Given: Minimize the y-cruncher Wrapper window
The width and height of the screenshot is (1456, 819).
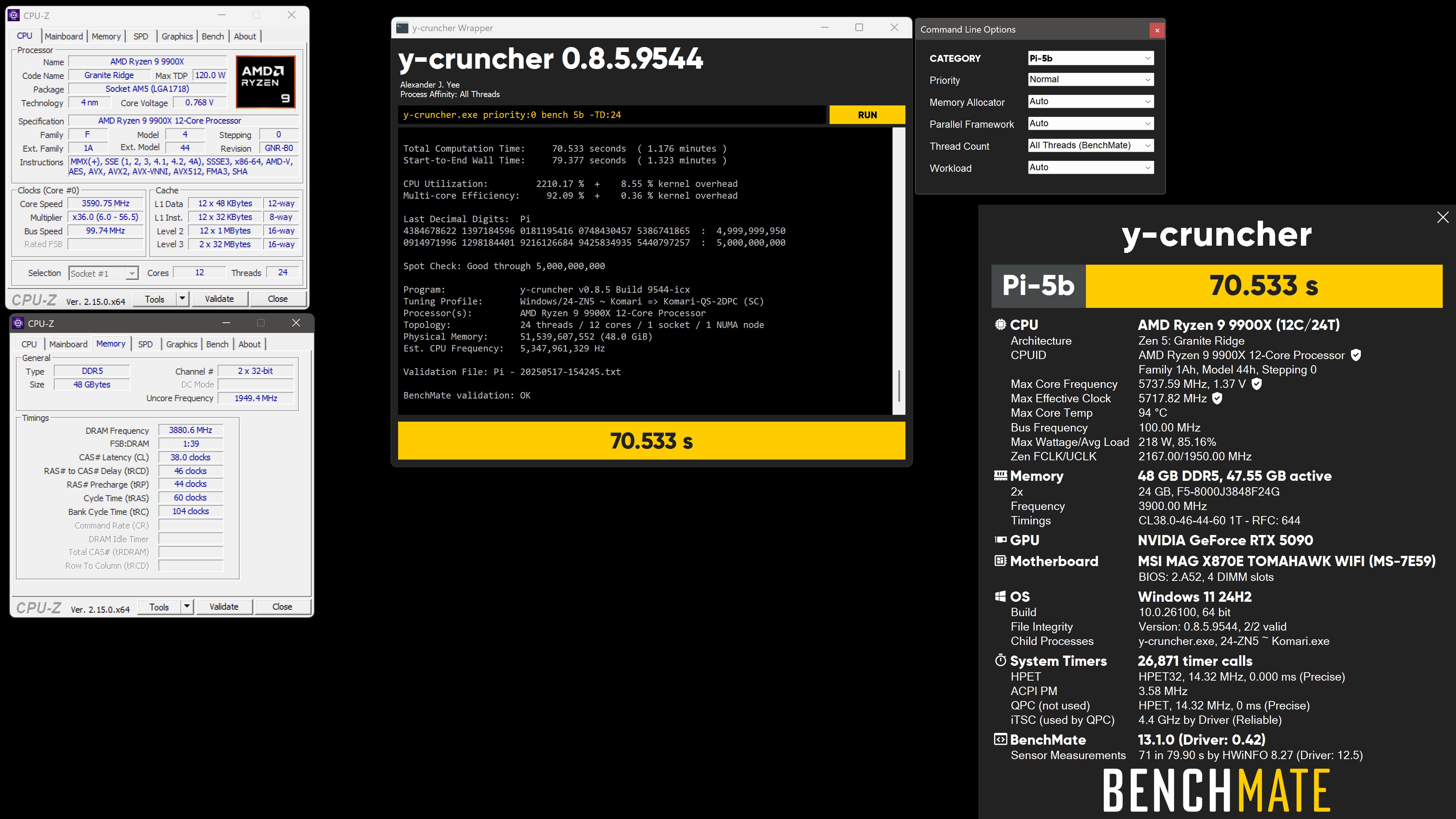Looking at the screenshot, I should coord(825,27).
